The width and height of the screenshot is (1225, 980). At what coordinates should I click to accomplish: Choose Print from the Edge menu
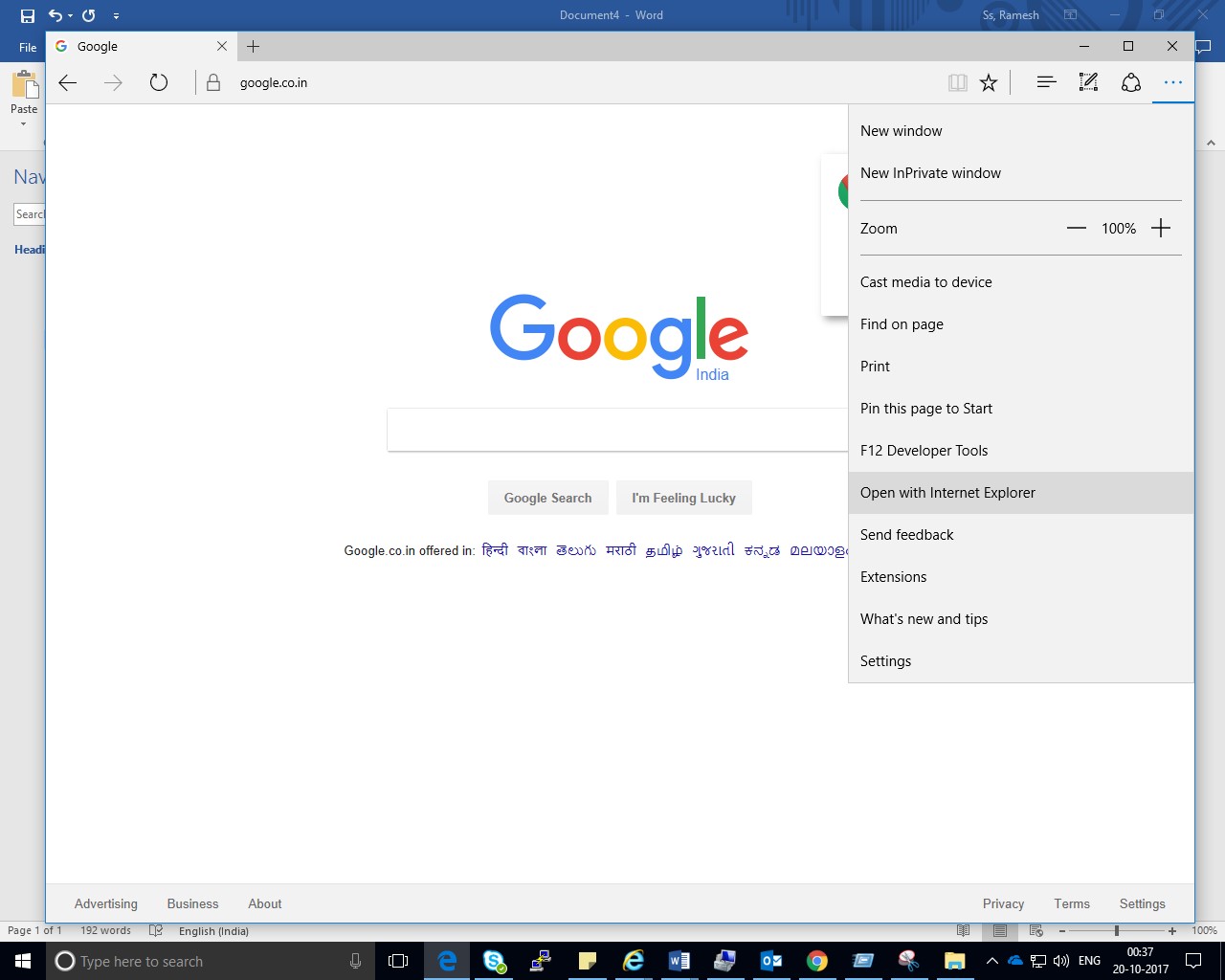coord(874,366)
